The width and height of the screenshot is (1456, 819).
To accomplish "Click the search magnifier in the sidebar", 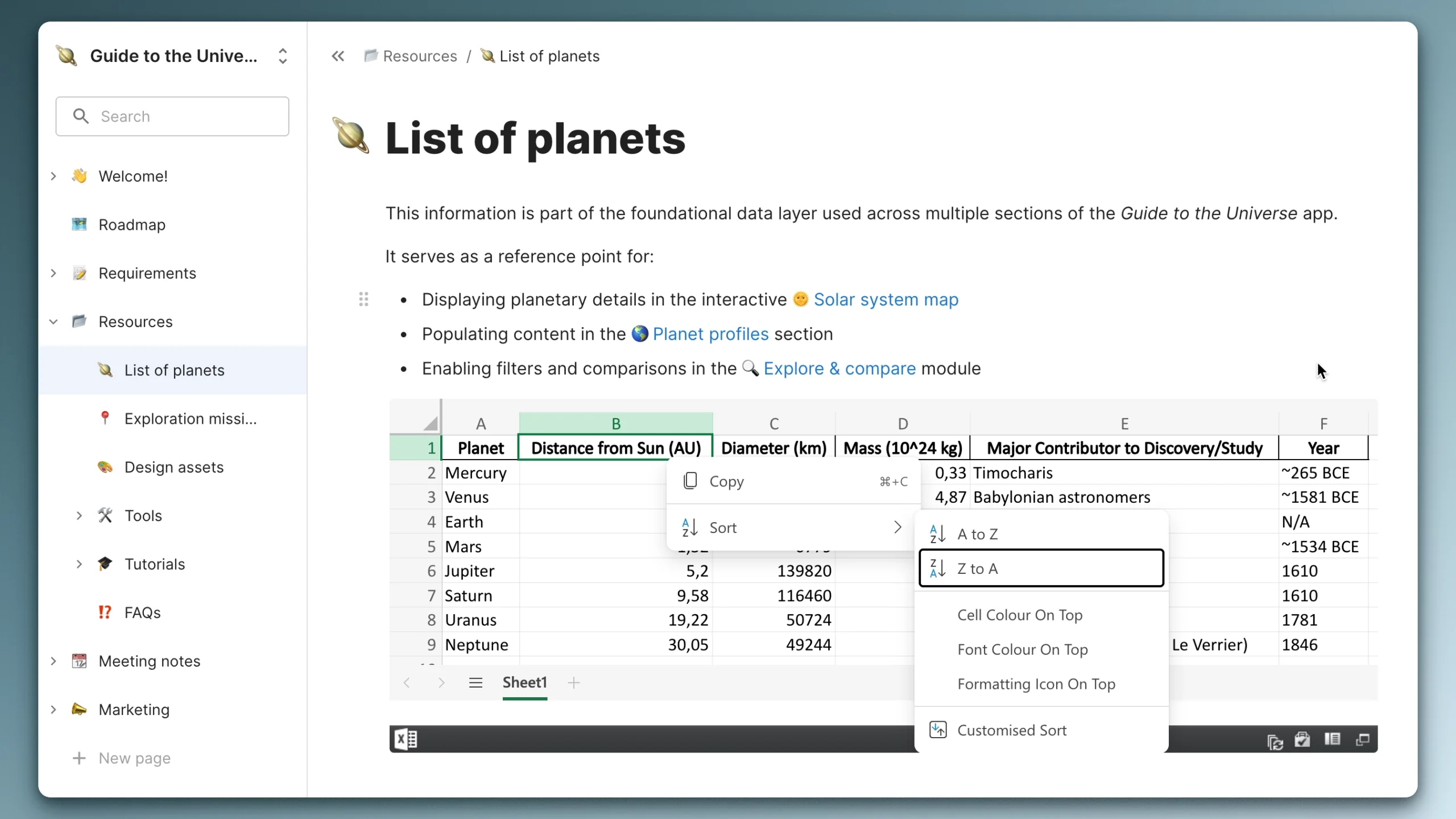I will pos(81,116).
